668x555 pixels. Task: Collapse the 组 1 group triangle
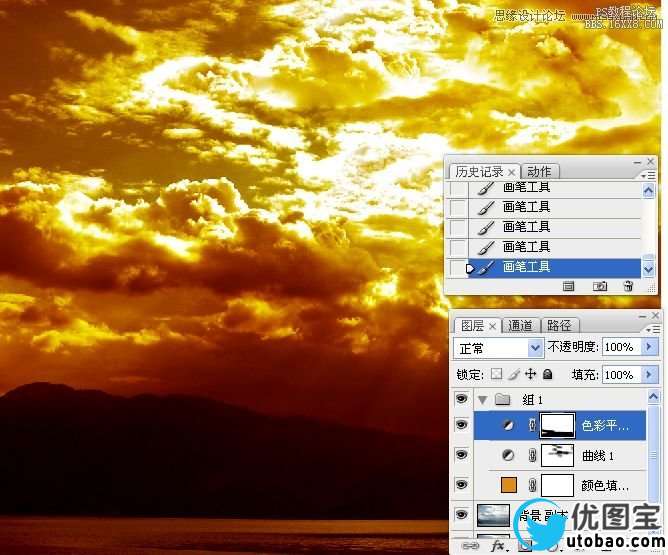click(482, 399)
